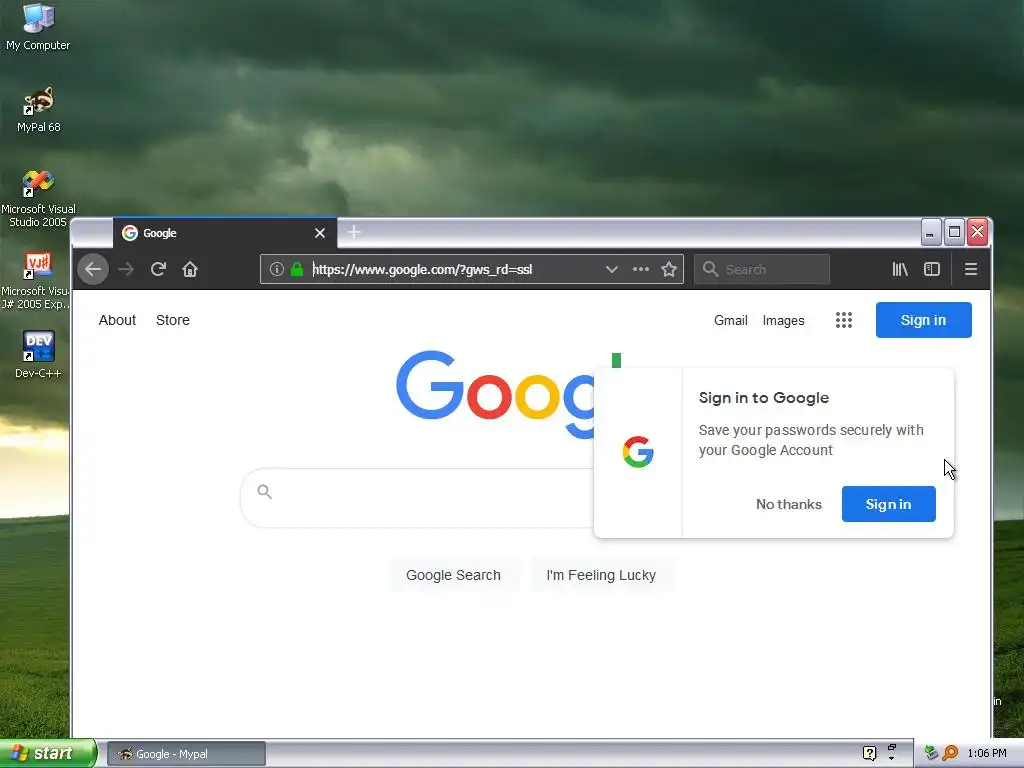Viewport: 1024px width, 768px height.
Task: Focus the browser toolbar Search field
Action: pos(762,269)
